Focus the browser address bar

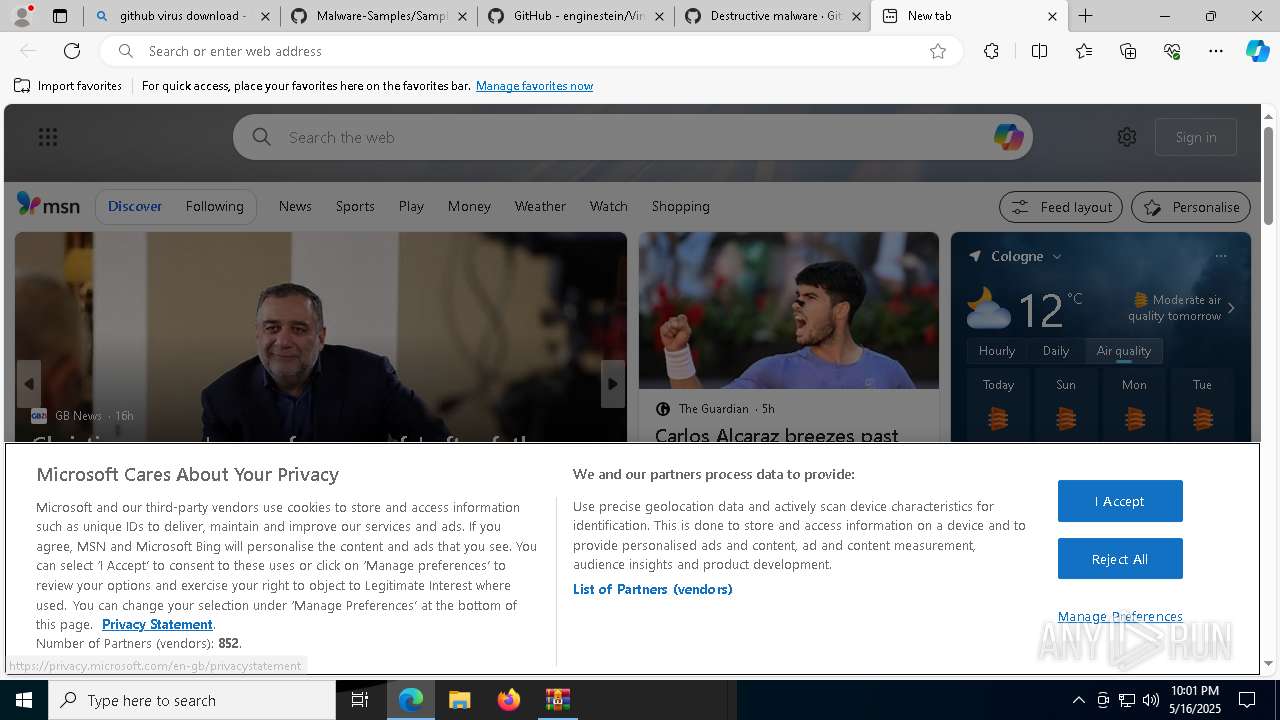click(x=530, y=51)
